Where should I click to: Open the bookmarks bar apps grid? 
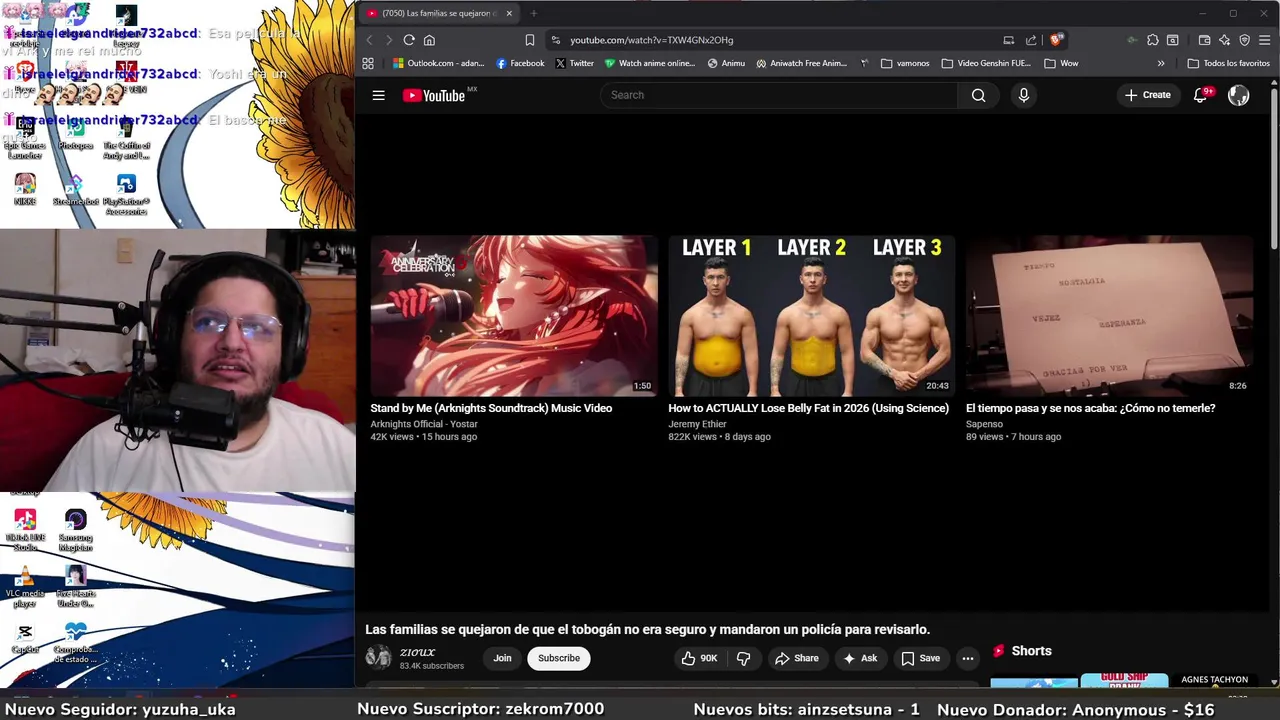368,63
